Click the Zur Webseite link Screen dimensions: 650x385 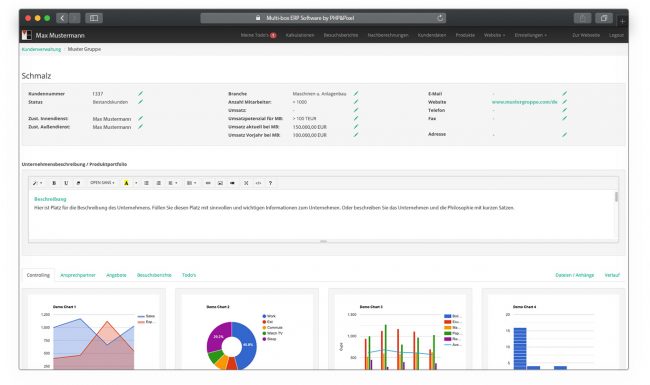(x=586, y=35)
